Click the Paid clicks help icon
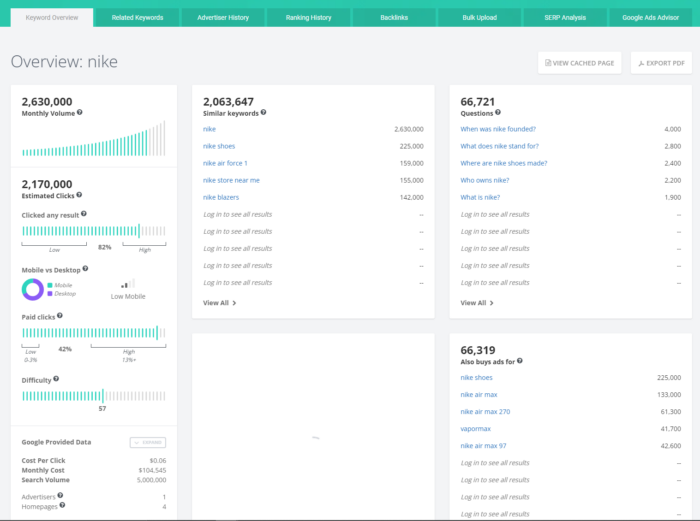This screenshot has height=521, width=700. [x=60, y=316]
